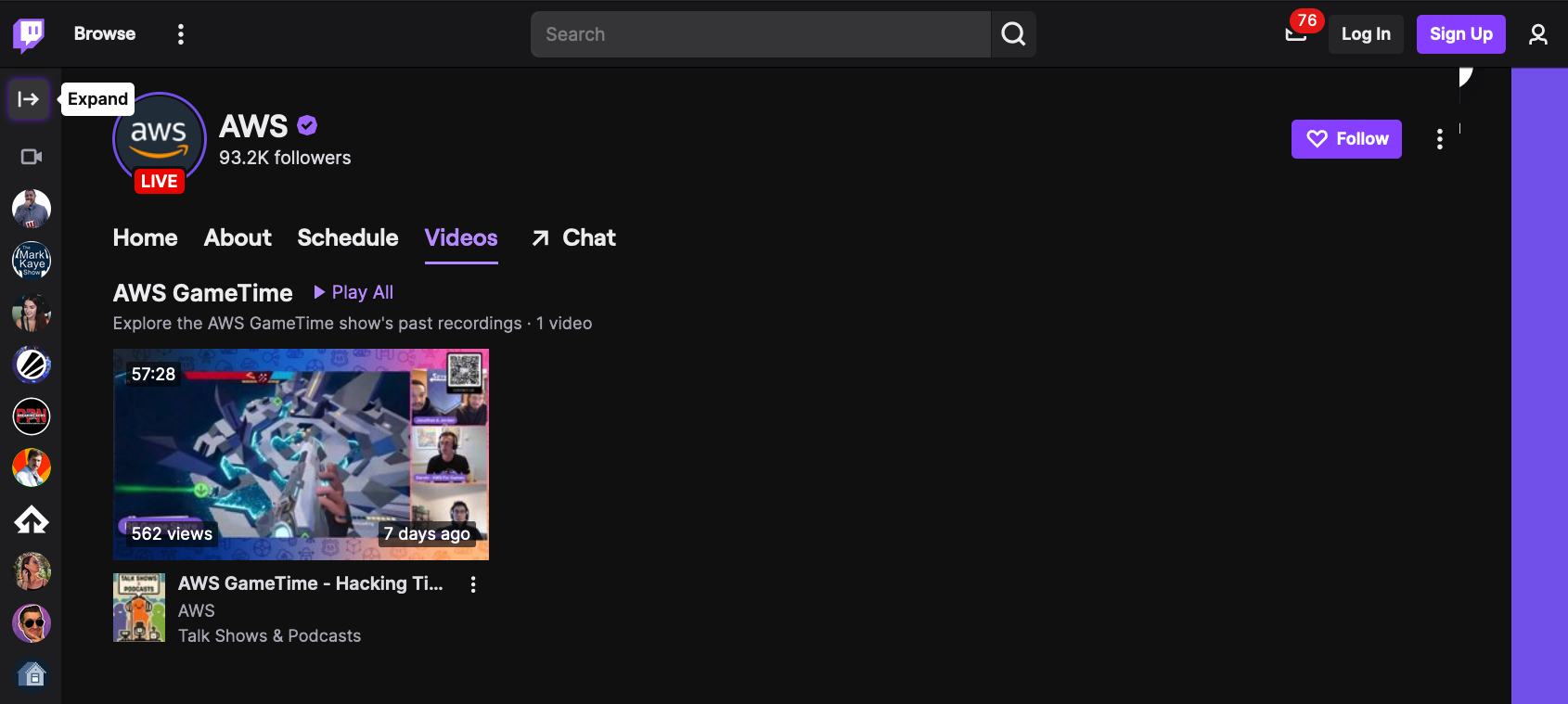Viewport: 1568px width, 704px height.
Task: Open the striped circle logo channel avatar
Action: (x=32, y=365)
